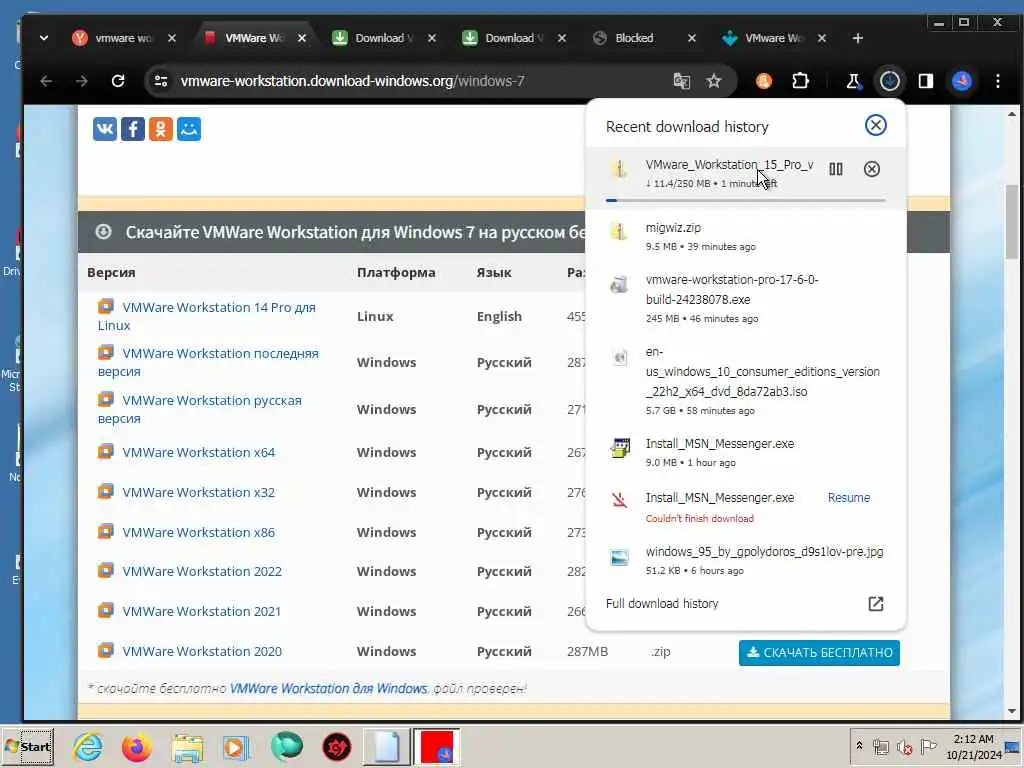Open Chrome three-dot menu
This screenshot has height=768, width=1024.
pos(997,81)
